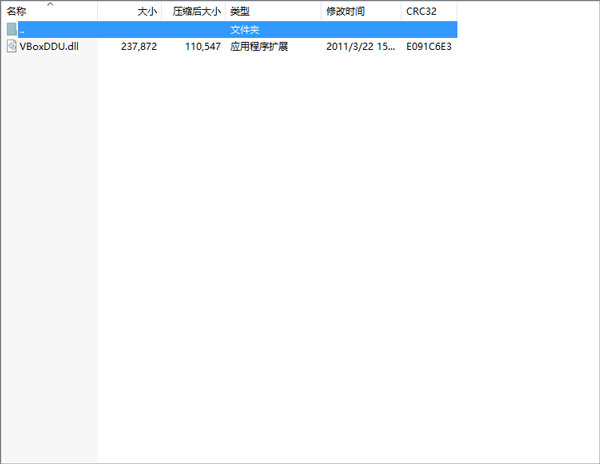Sort the list by the 类型 column header

(274, 11)
